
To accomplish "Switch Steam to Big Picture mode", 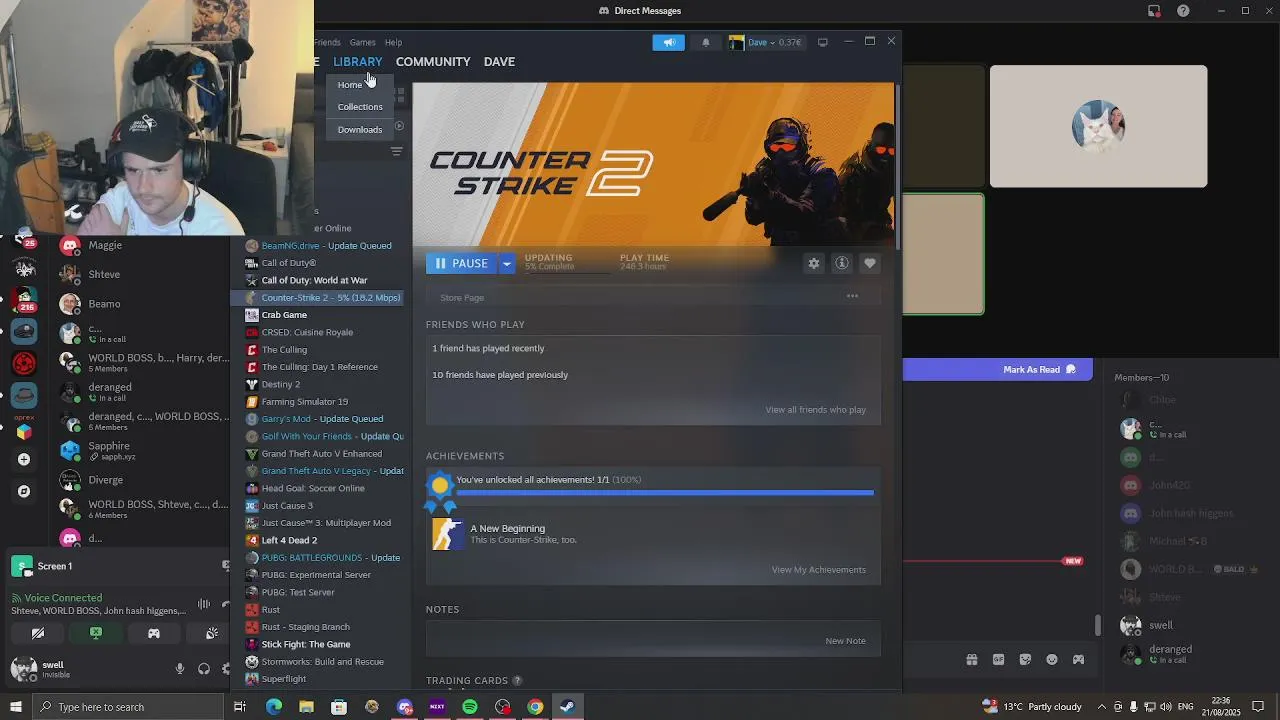I will point(823,42).
